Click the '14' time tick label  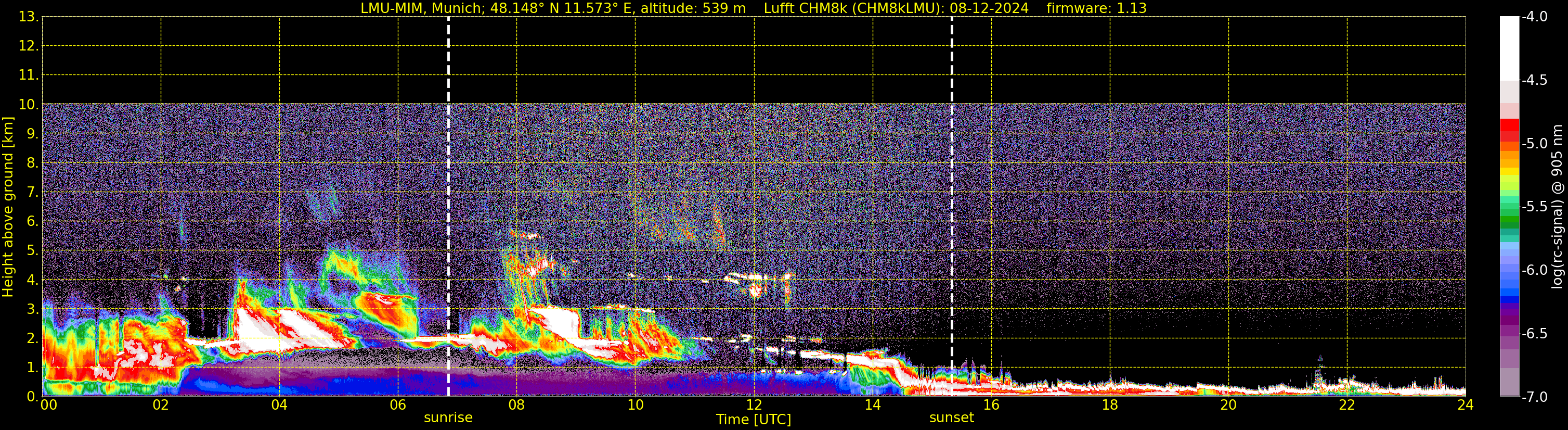tap(873, 405)
